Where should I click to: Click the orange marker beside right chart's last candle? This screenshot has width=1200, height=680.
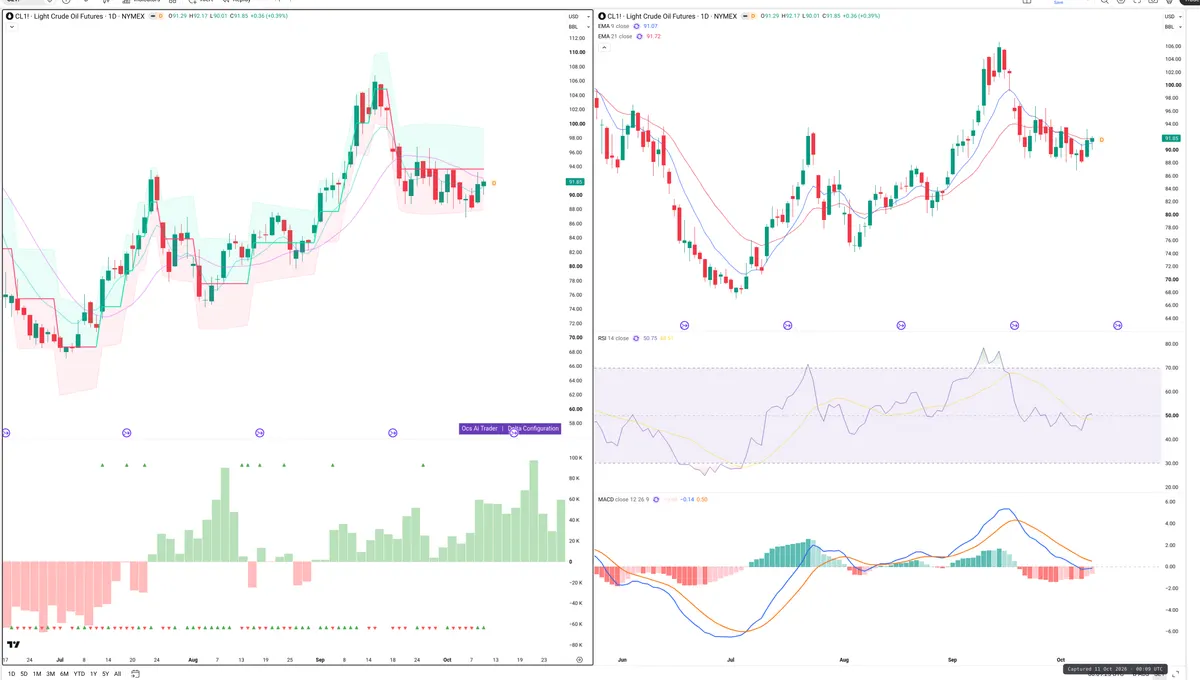tap(1101, 139)
